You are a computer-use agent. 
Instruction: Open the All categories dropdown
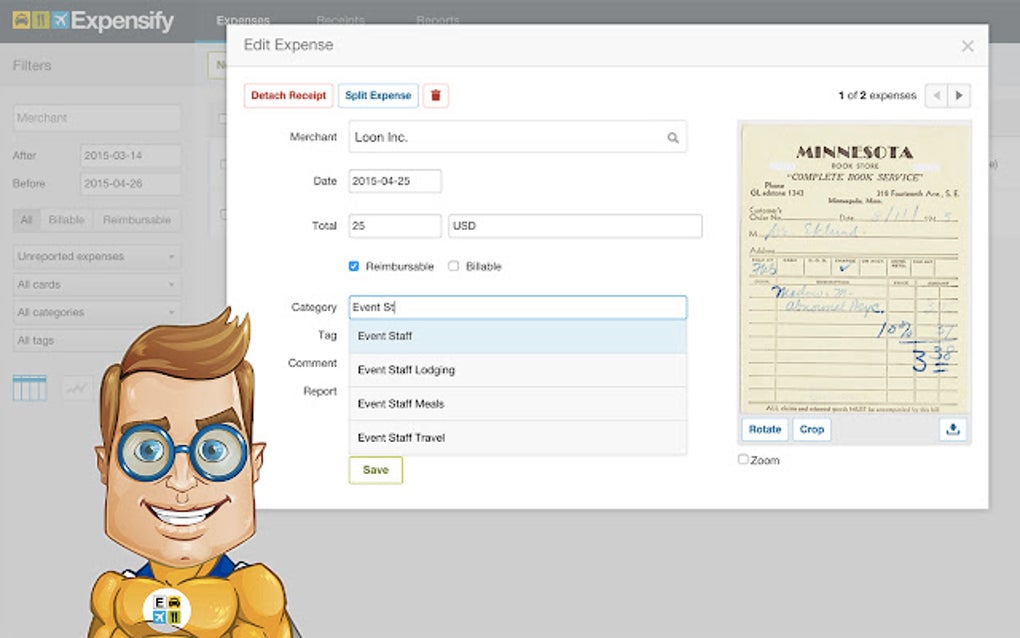(96, 312)
